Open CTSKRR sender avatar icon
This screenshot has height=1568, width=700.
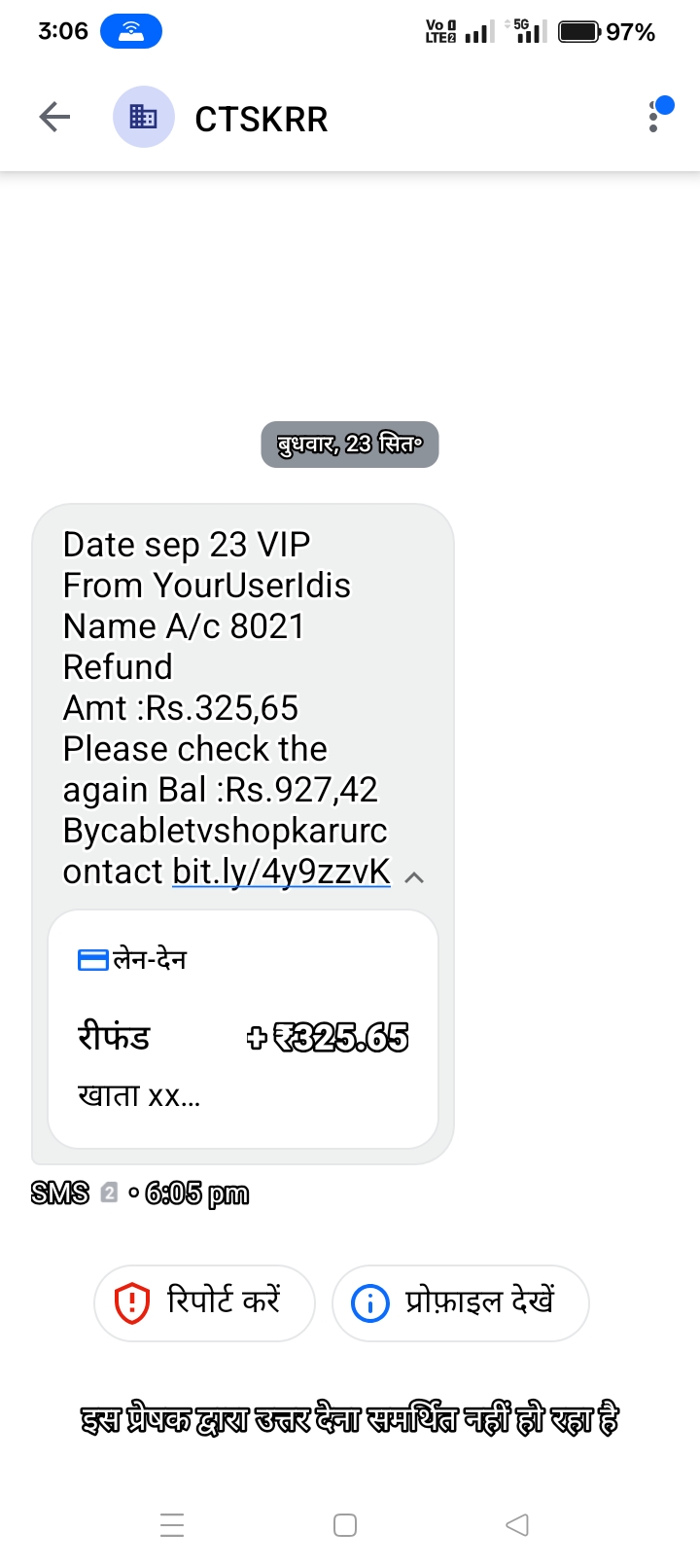click(x=144, y=118)
